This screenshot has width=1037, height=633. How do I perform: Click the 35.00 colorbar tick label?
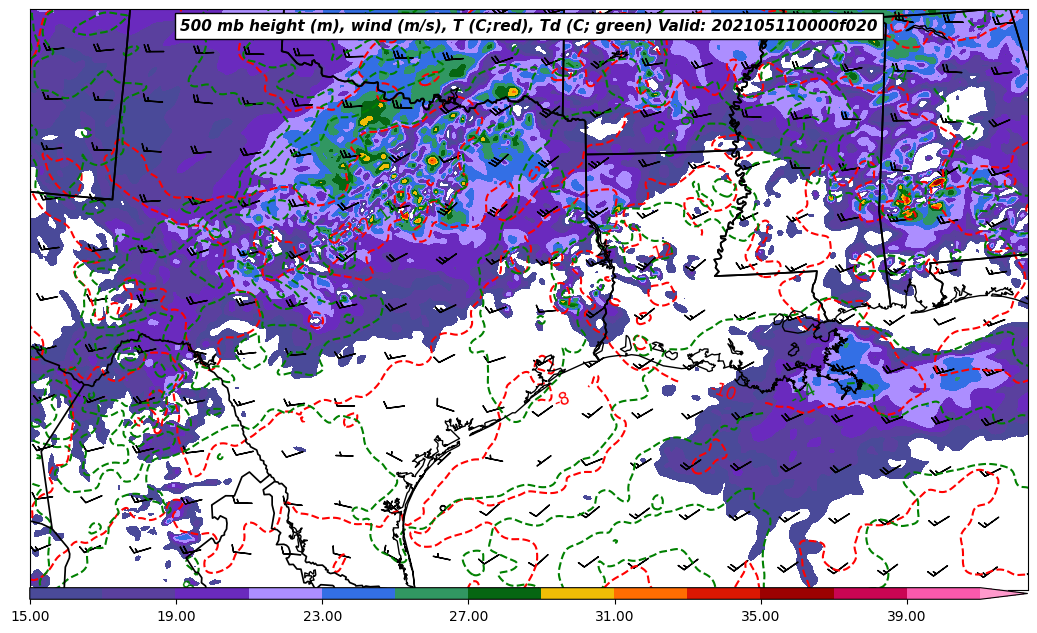(760, 616)
